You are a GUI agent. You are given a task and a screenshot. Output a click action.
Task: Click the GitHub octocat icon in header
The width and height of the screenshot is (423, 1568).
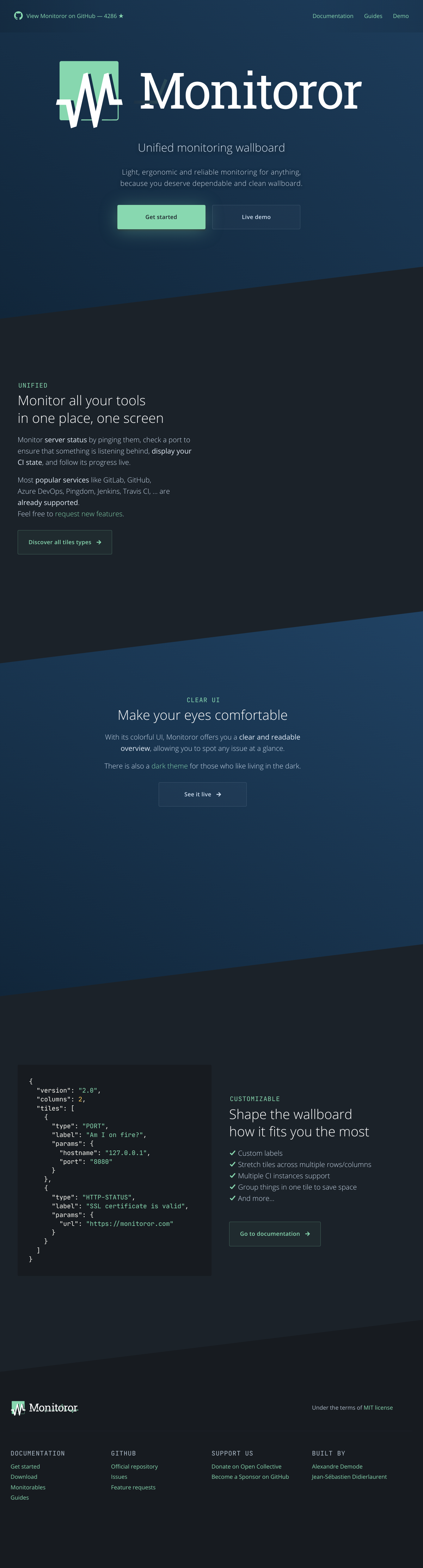click(x=18, y=16)
